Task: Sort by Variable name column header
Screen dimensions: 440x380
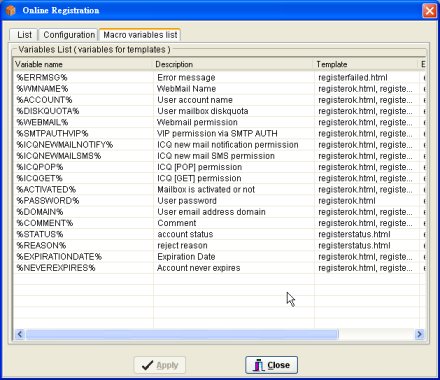Action: tap(83, 64)
